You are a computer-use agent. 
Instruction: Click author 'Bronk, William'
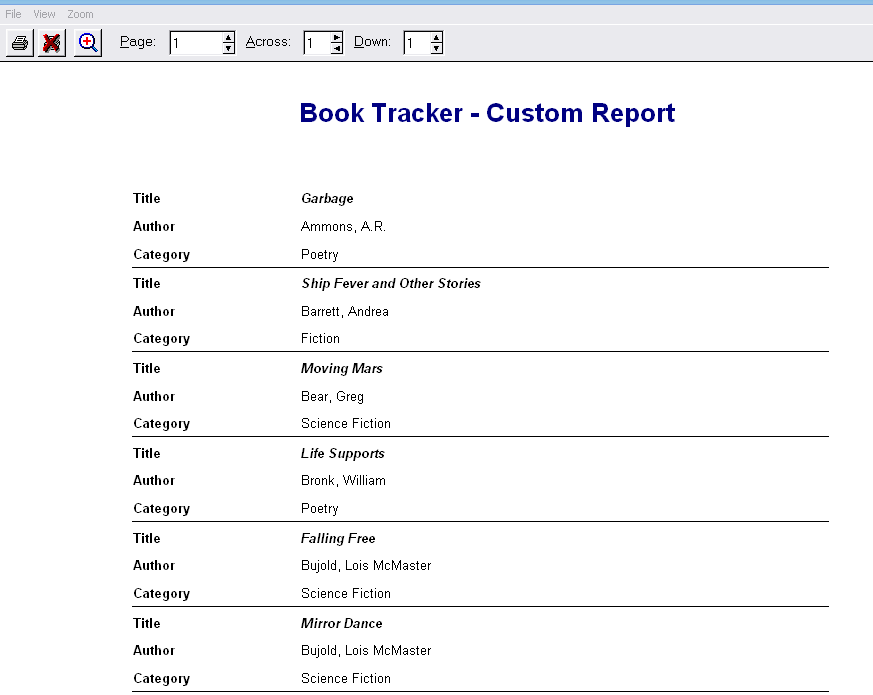pyautogui.click(x=343, y=481)
